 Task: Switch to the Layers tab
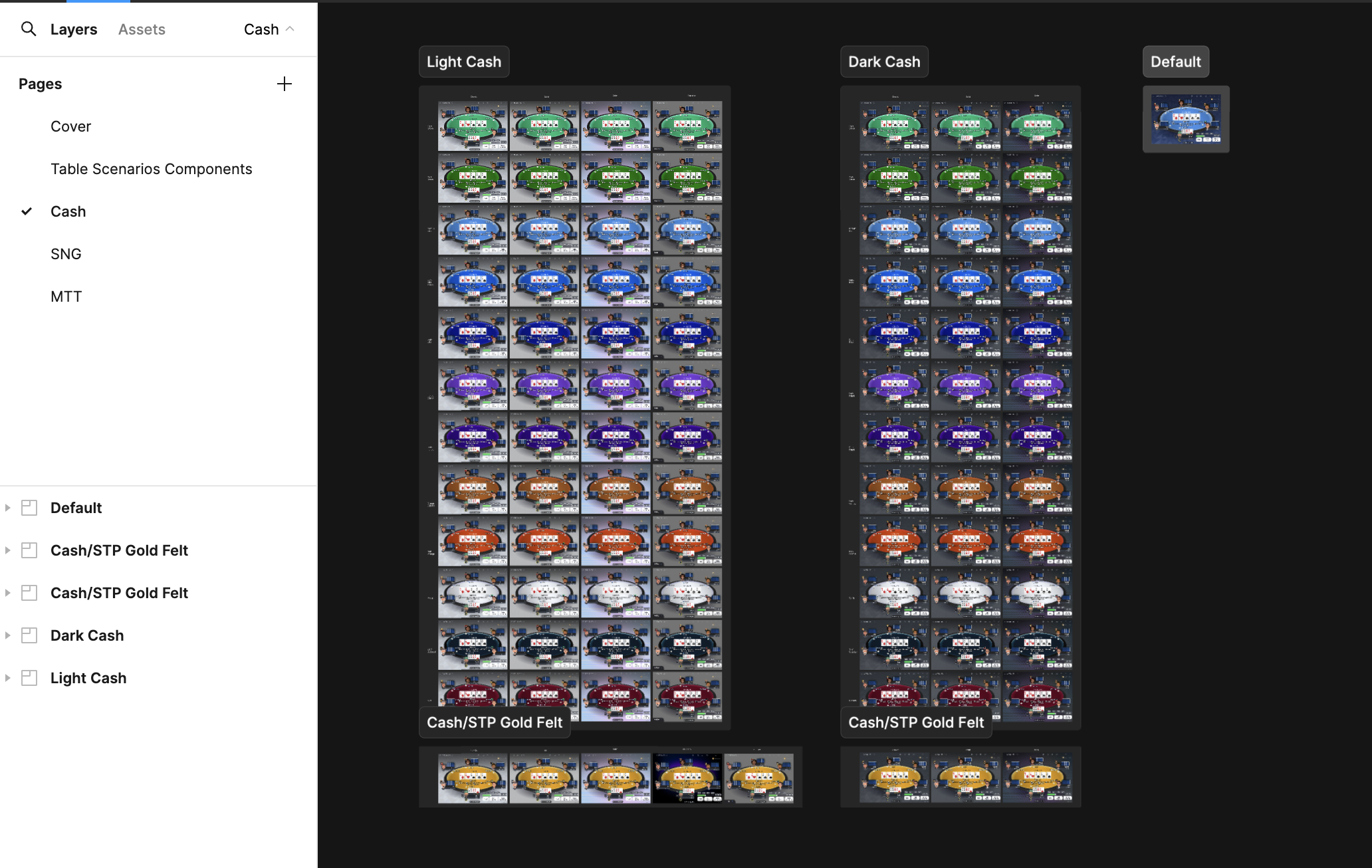(74, 29)
